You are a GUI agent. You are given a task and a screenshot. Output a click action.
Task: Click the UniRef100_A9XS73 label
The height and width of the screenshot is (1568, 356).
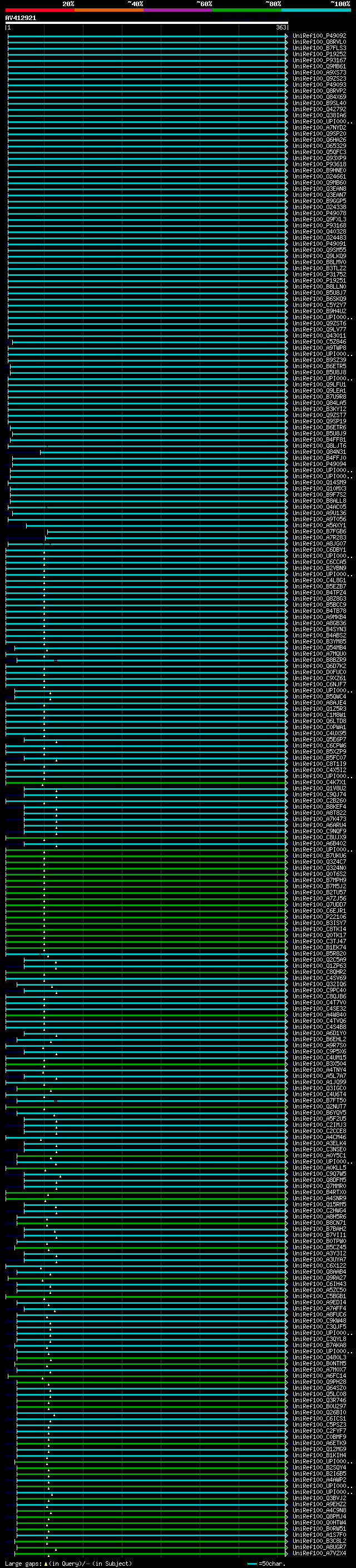[x=319, y=72]
